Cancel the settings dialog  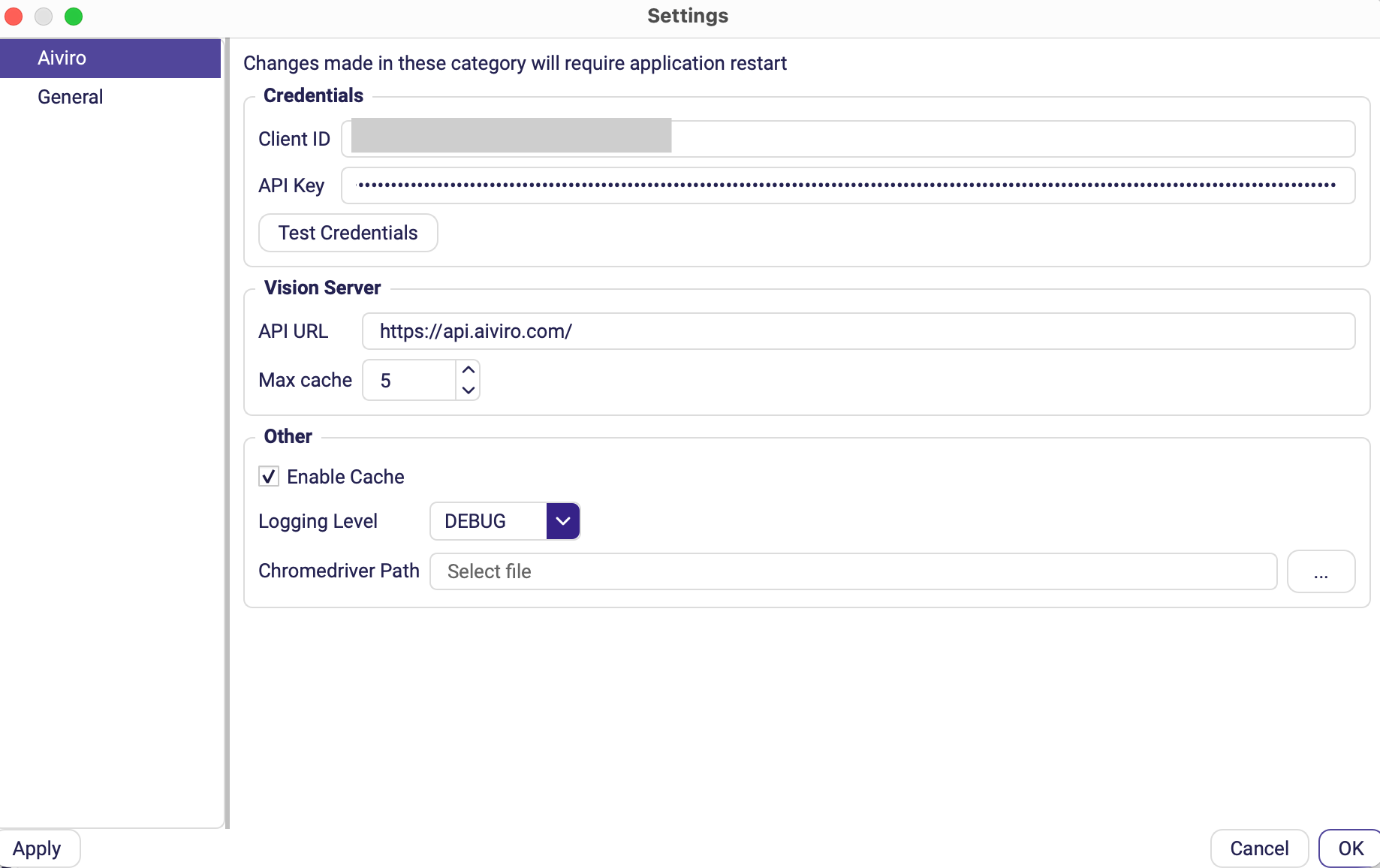pyautogui.click(x=1259, y=848)
